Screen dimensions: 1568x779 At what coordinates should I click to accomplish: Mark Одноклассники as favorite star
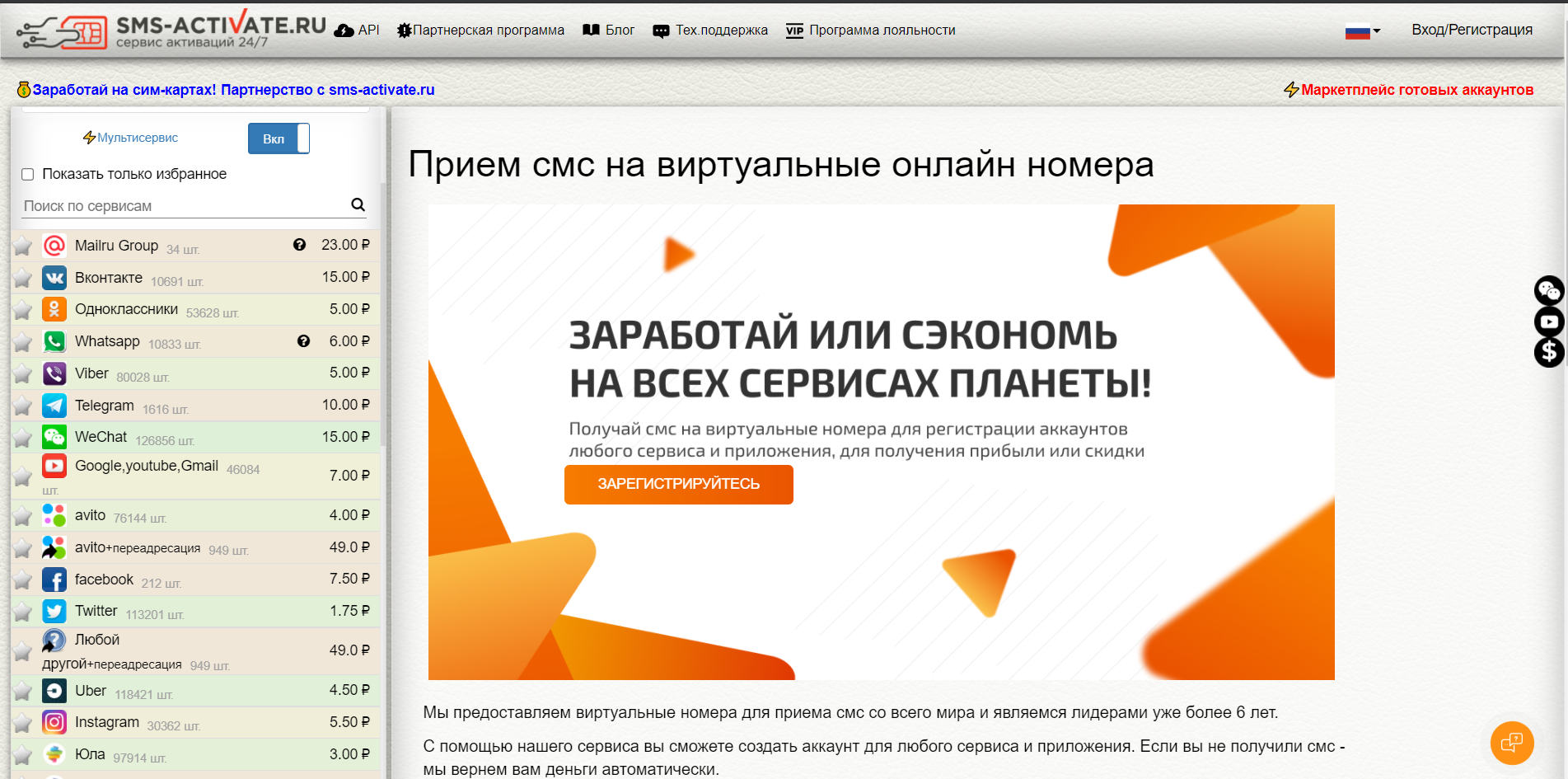(x=23, y=311)
